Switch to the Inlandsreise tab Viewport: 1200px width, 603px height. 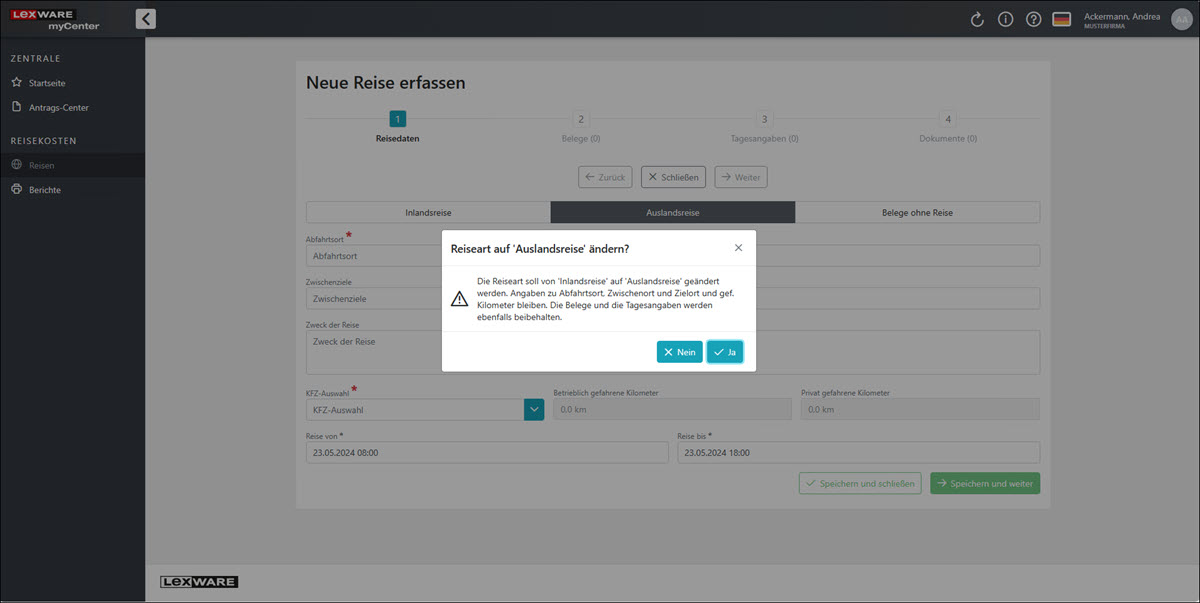(x=428, y=212)
